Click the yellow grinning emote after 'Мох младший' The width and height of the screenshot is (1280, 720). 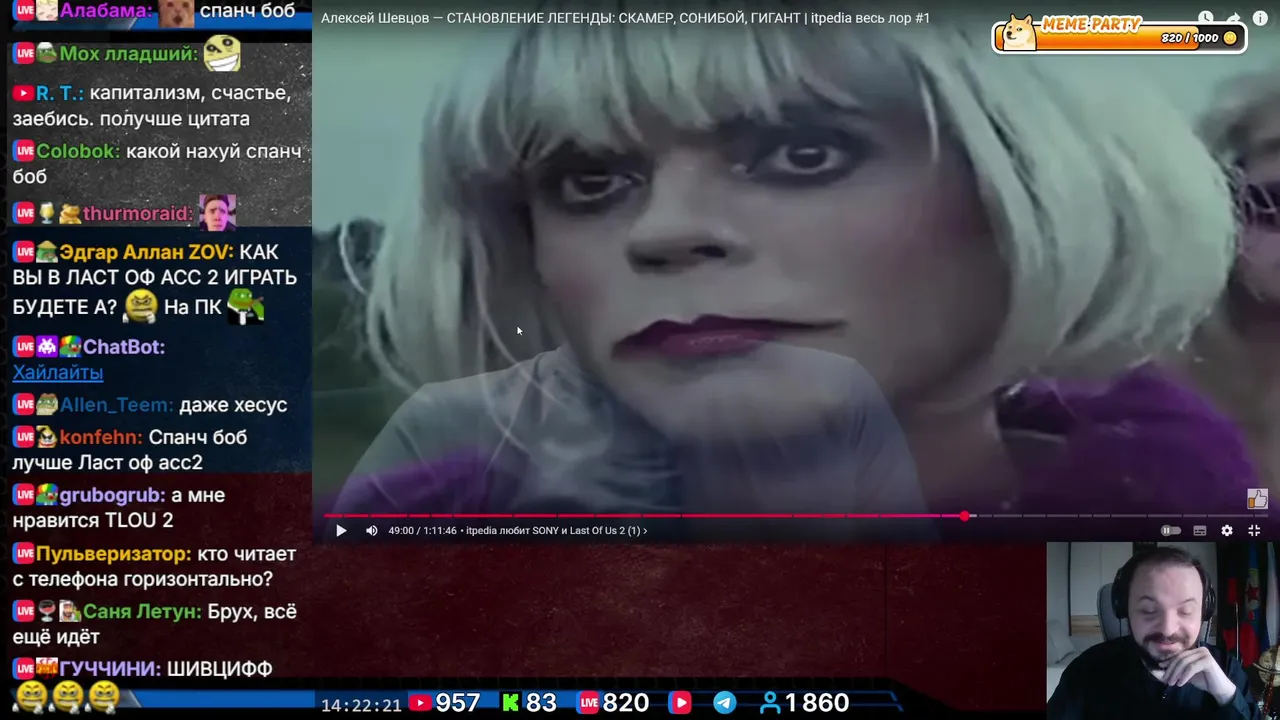click(223, 53)
